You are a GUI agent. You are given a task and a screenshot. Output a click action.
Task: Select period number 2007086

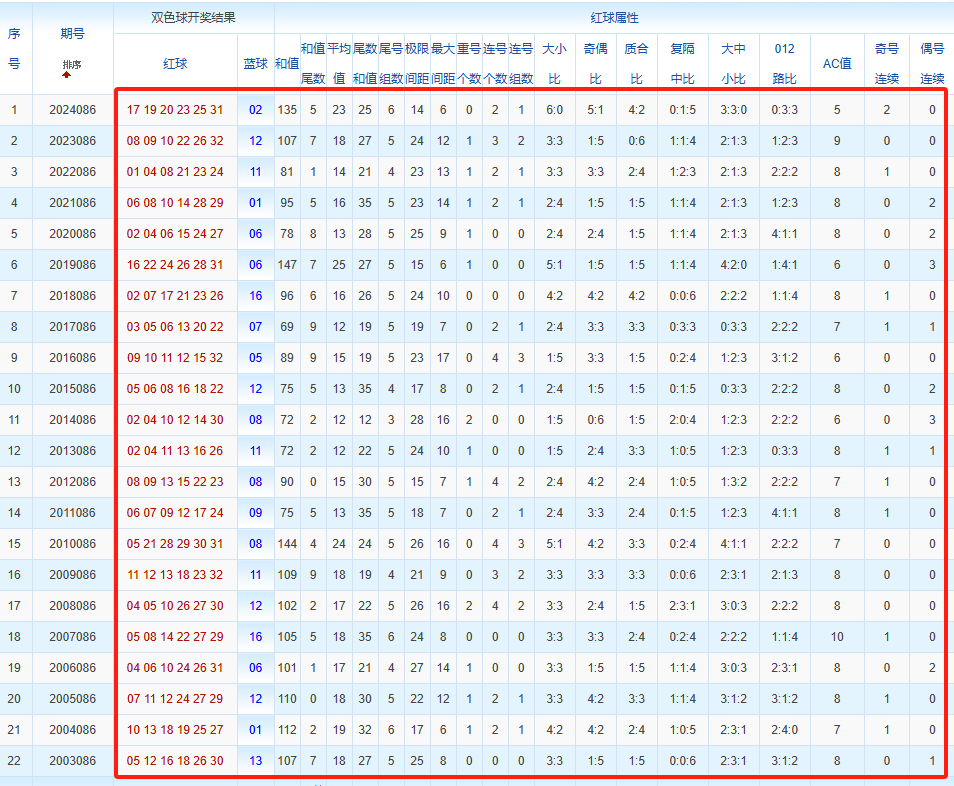[72, 638]
